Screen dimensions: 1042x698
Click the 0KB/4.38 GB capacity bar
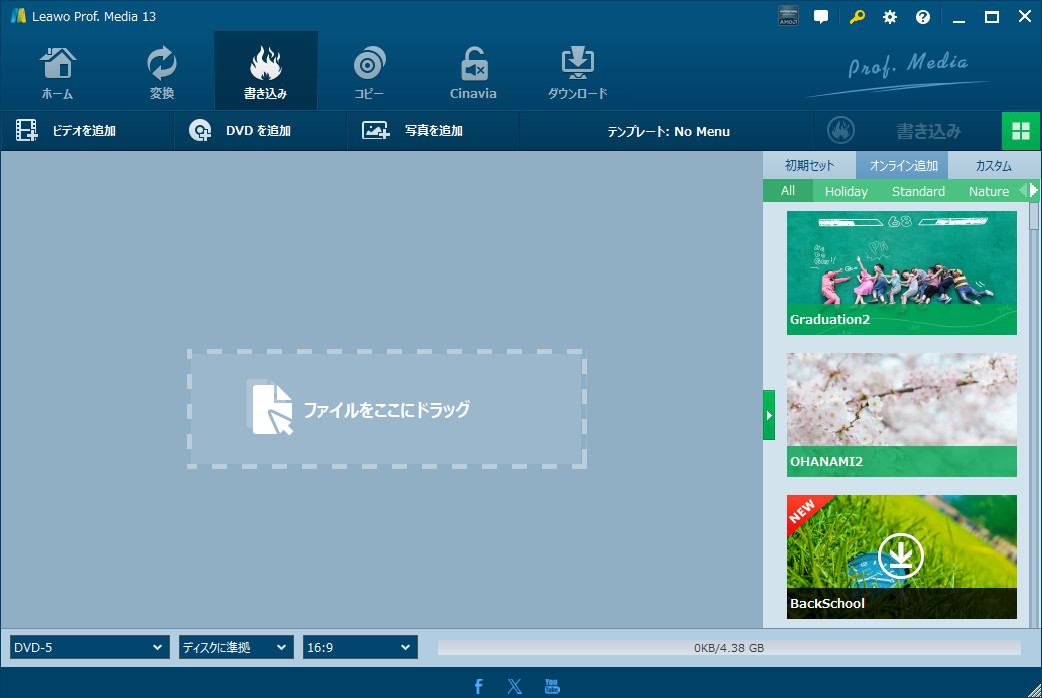[729, 647]
